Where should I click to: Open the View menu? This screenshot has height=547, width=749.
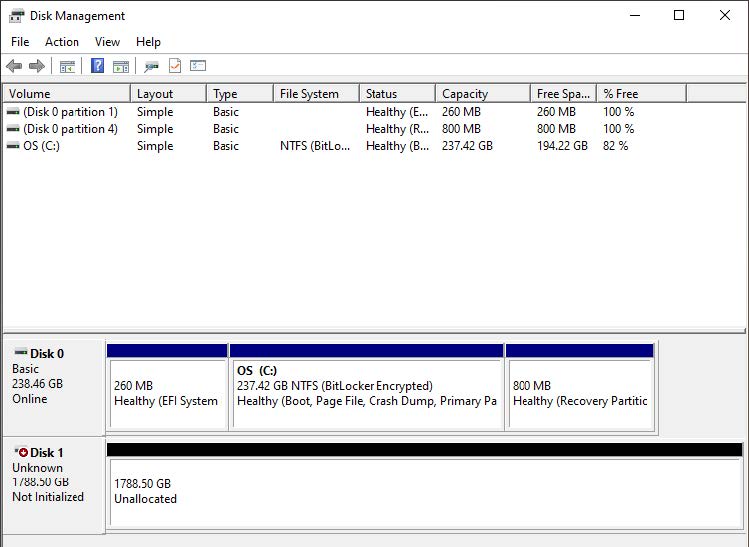point(107,42)
